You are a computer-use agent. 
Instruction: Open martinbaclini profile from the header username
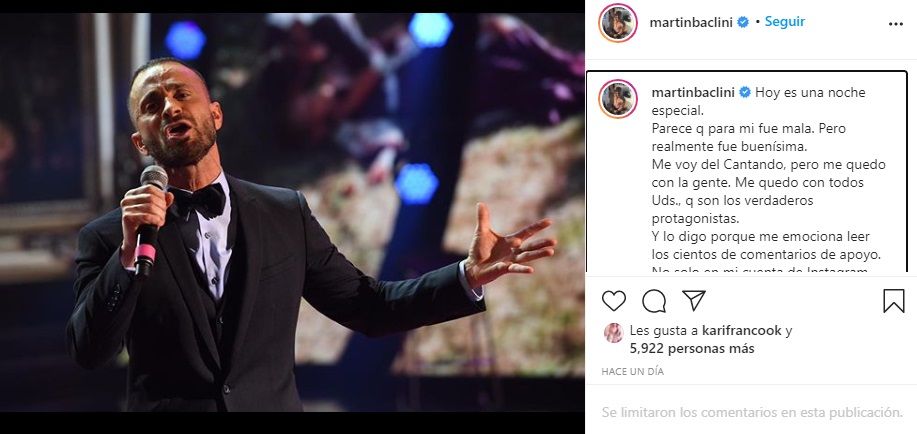click(x=692, y=22)
